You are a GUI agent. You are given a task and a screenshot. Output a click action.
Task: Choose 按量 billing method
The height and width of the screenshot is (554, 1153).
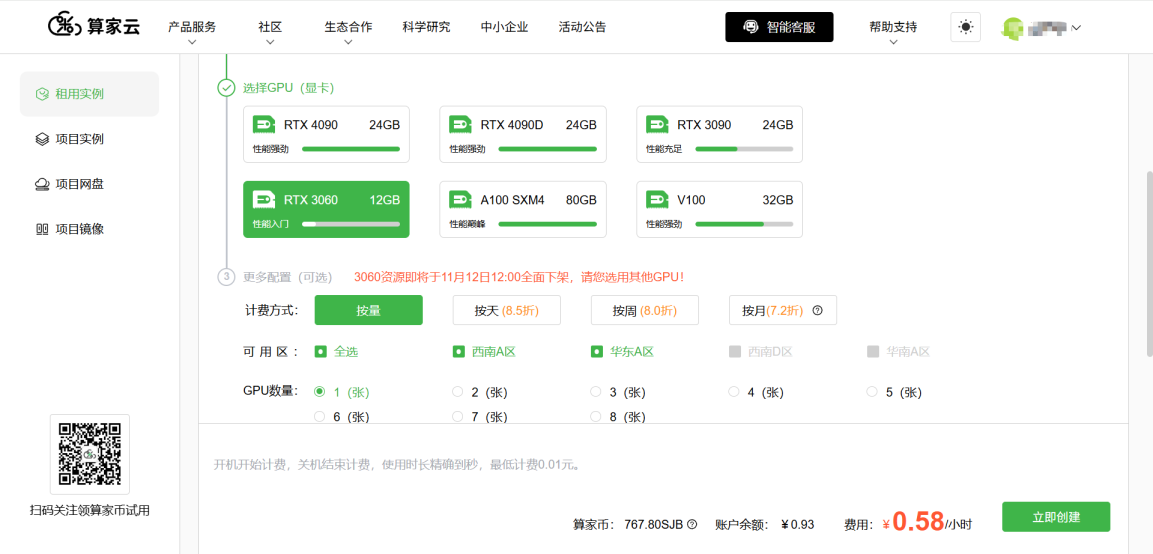coord(368,310)
